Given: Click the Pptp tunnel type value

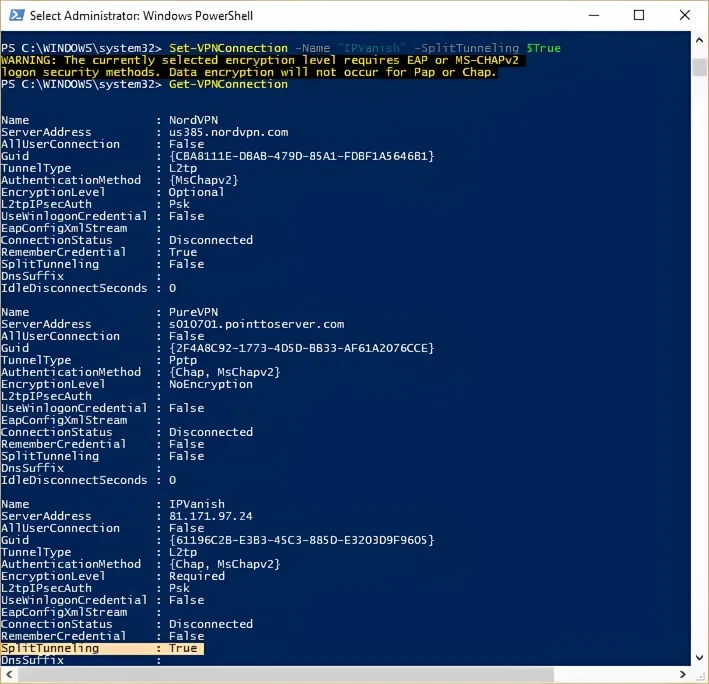Looking at the screenshot, I should [x=183, y=360].
